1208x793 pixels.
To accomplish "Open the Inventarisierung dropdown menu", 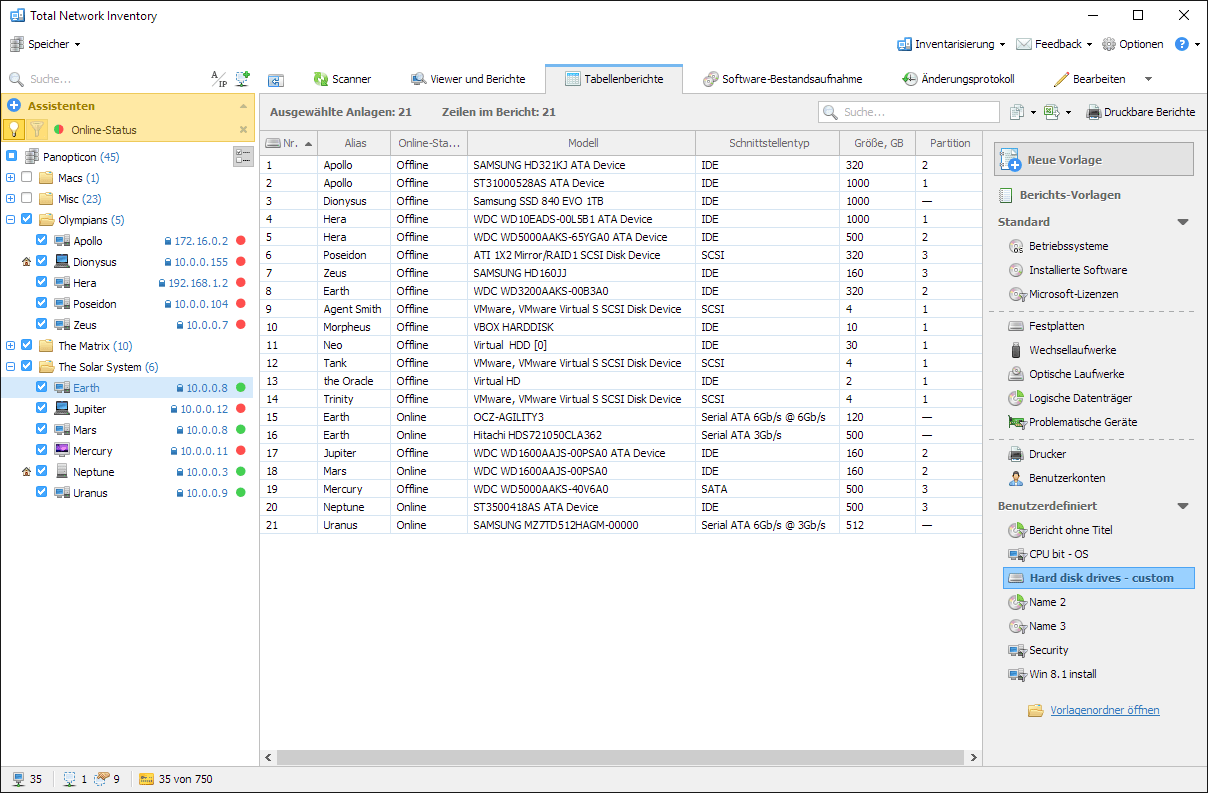I will coord(960,44).
